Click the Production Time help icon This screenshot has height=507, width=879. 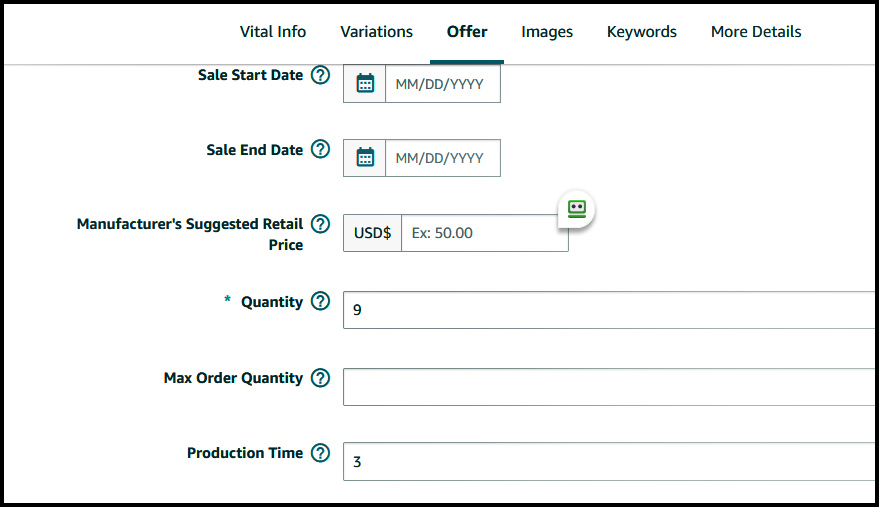321,453
